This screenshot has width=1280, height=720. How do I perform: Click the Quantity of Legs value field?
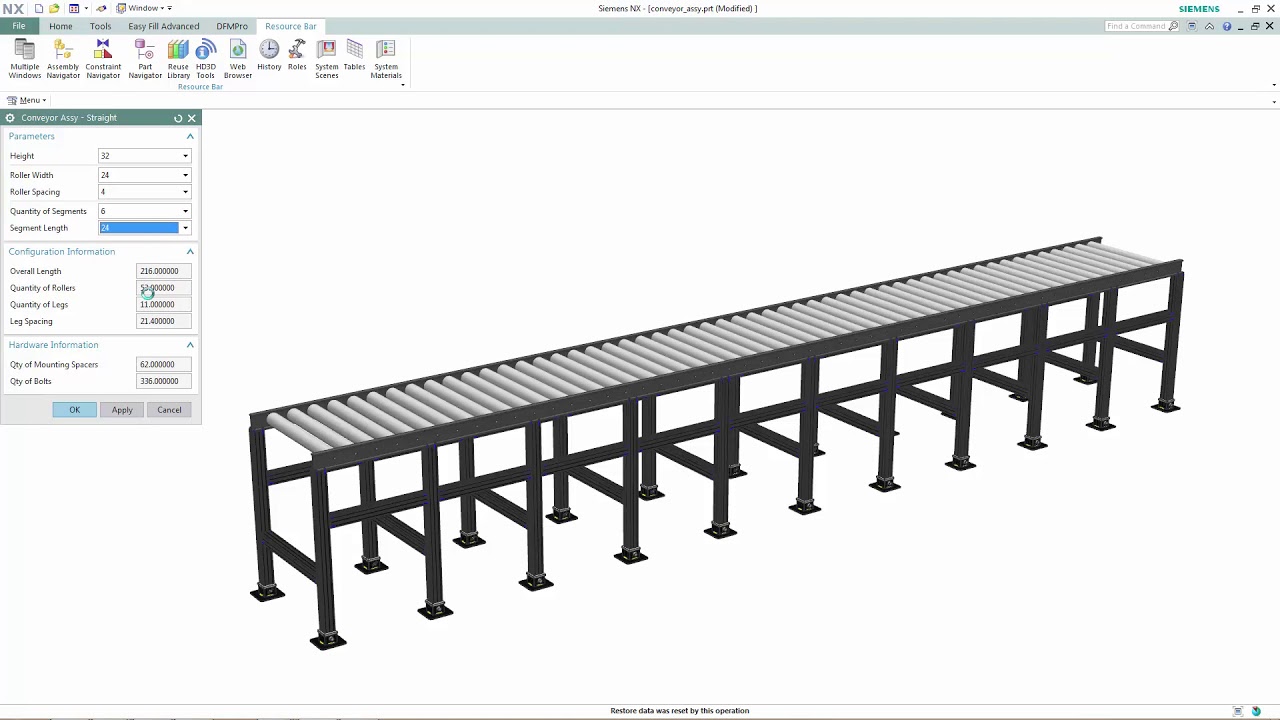coord(163,304)
